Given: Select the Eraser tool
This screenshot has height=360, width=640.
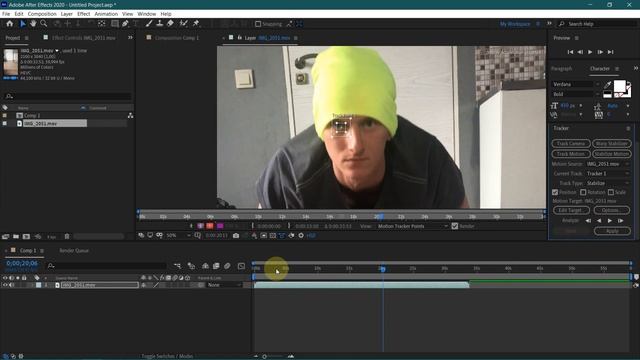Looking at the screenshot, I should click(x=170, y=24).
